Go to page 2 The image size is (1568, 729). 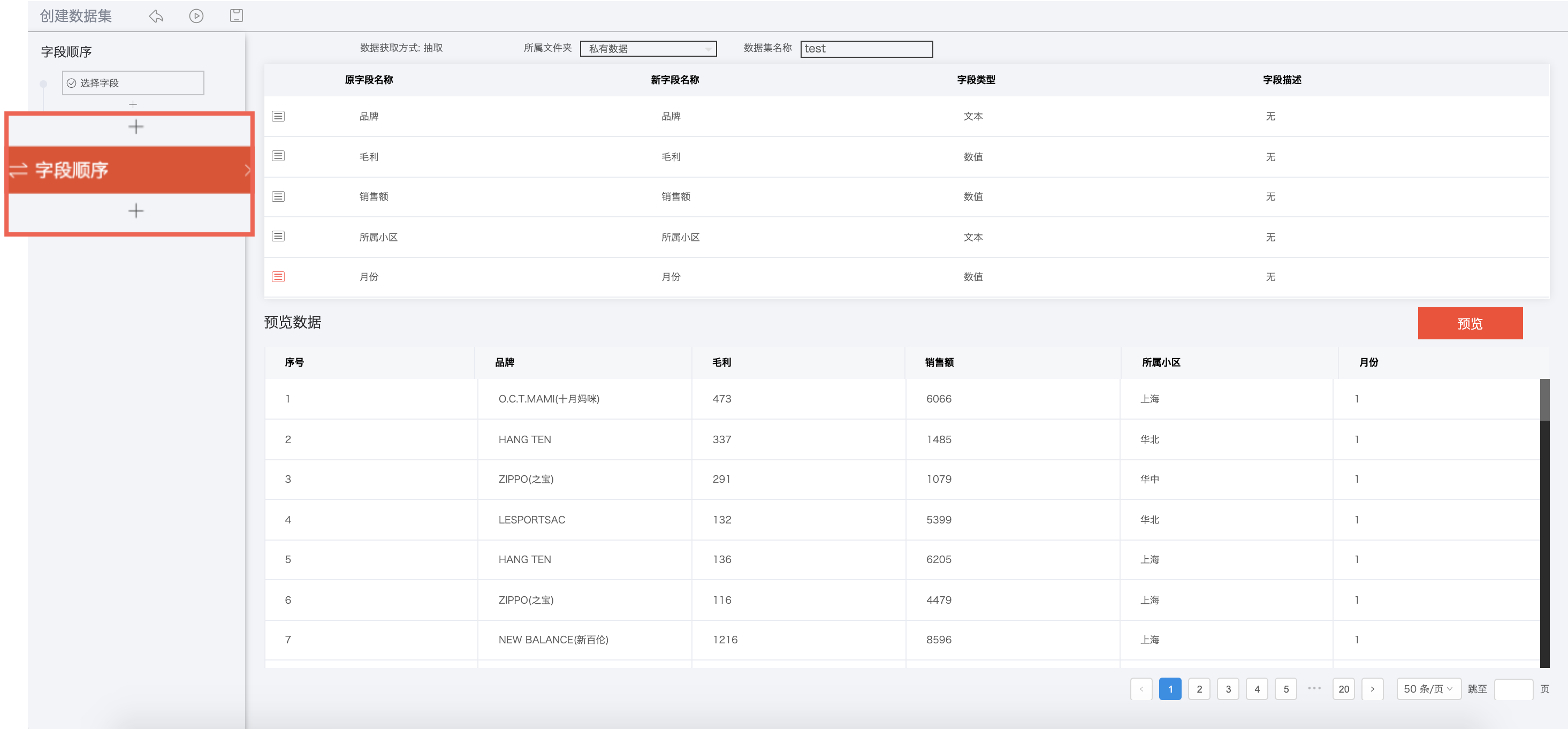[x=1199, y=689]
